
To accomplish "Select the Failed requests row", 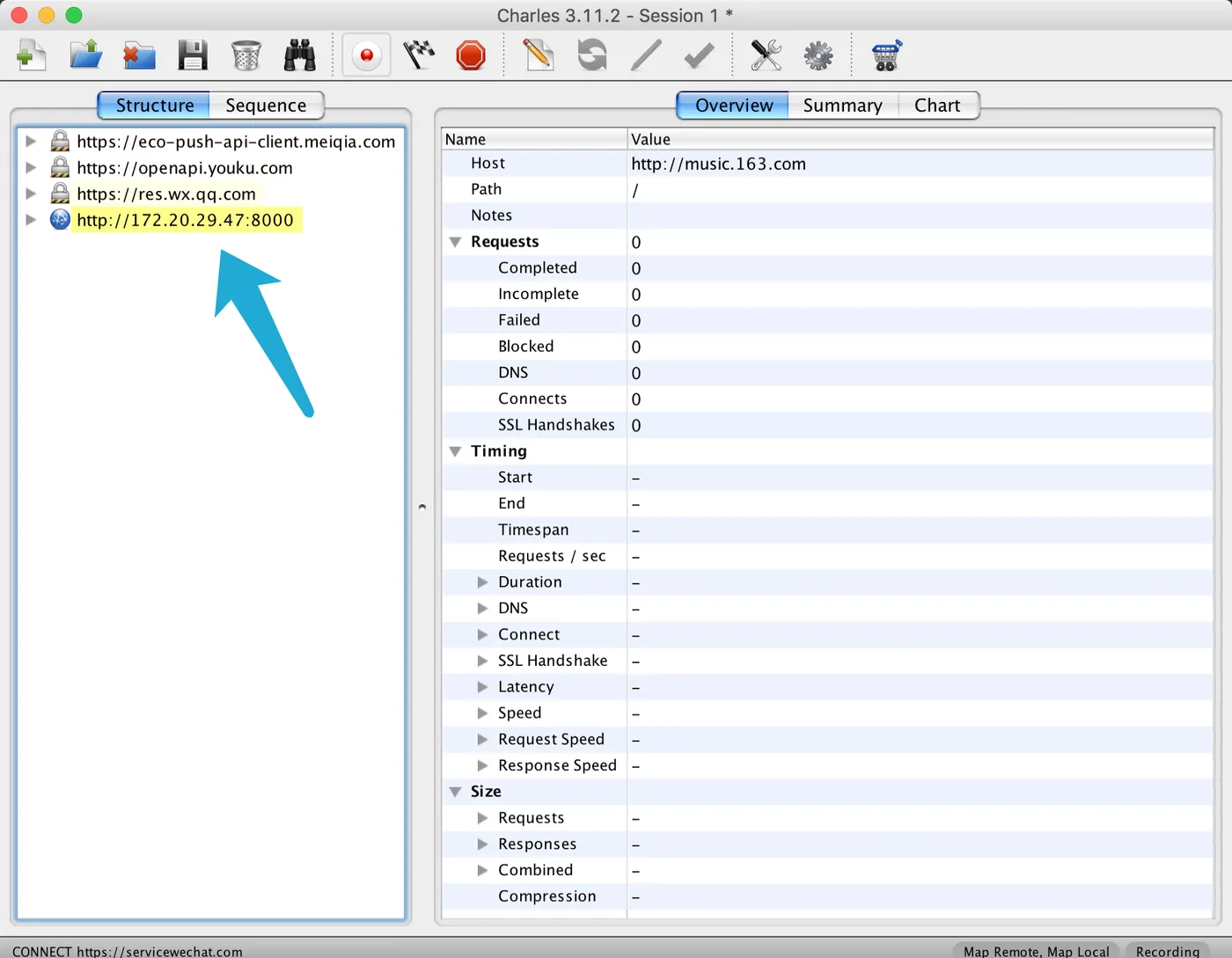I will pos(827,320).
